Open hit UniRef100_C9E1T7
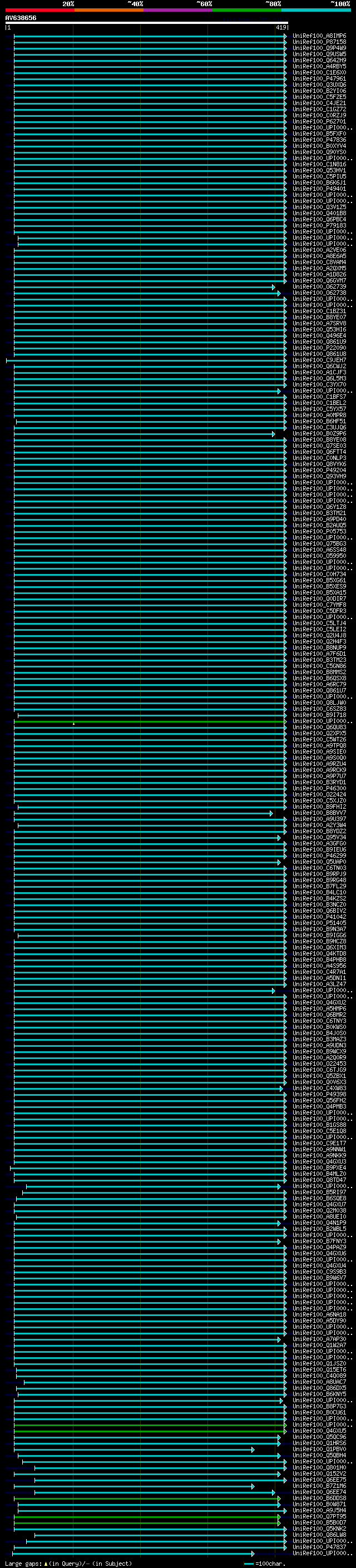The width and height of the screenshot is (356, 1568). (x=319, y=1143)
